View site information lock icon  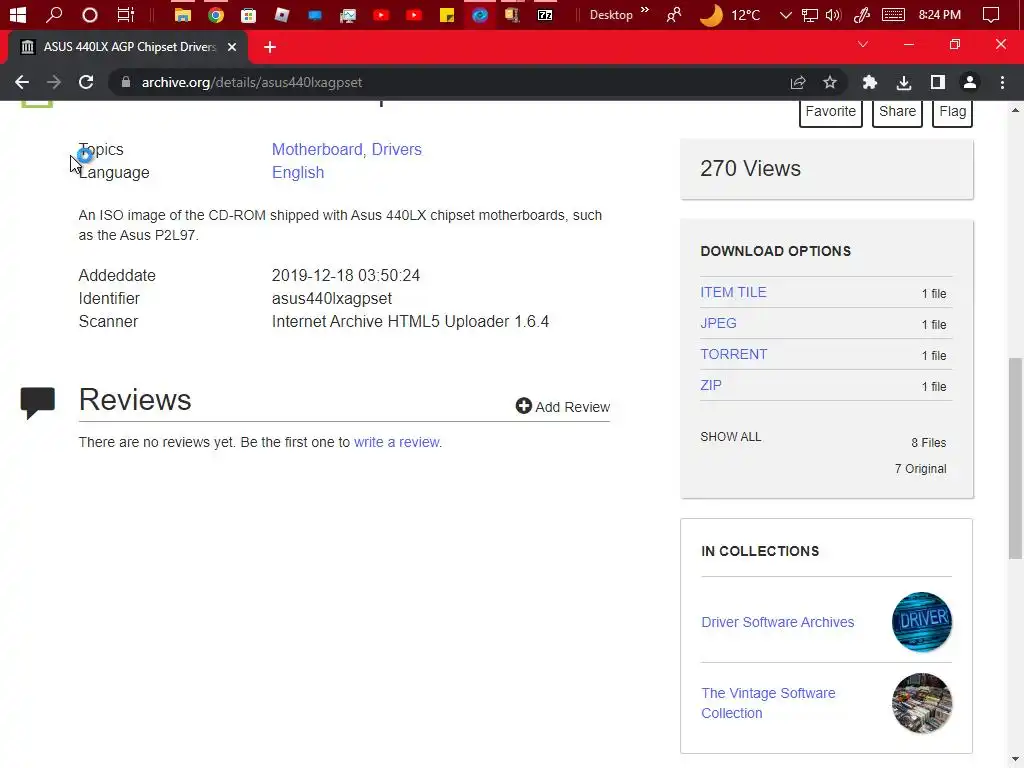tap(126, 82)
